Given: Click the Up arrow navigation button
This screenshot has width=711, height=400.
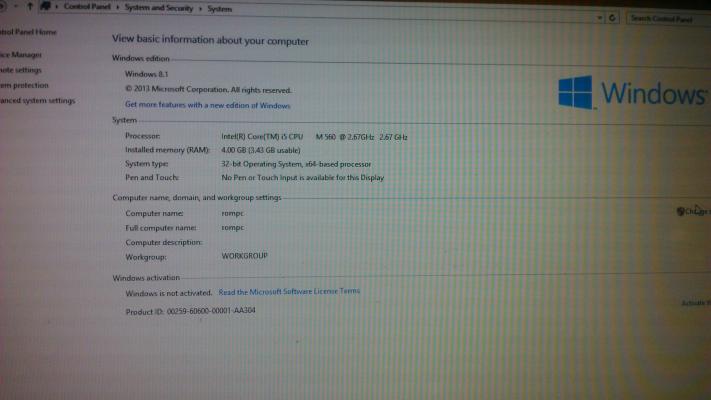Looking at the screenshot, I should click(x=30, y=6).
